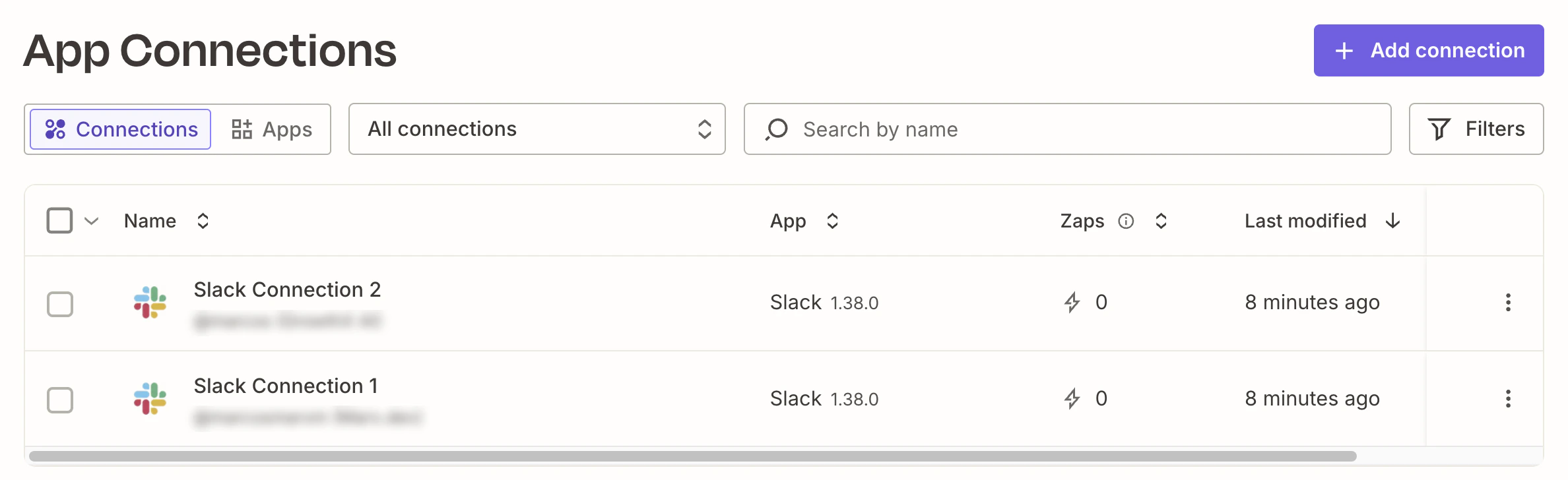Toggle the select-all header checkbox

click(x=60, y=221)
